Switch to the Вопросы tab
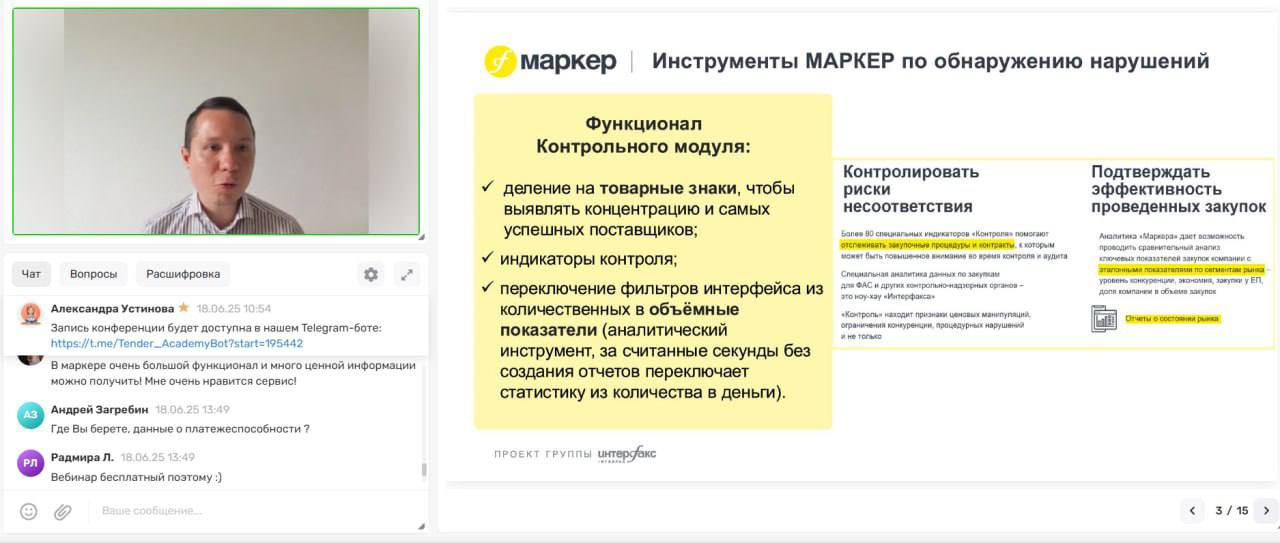Viewport: 1280px width, 543px height. click(93, 274)
